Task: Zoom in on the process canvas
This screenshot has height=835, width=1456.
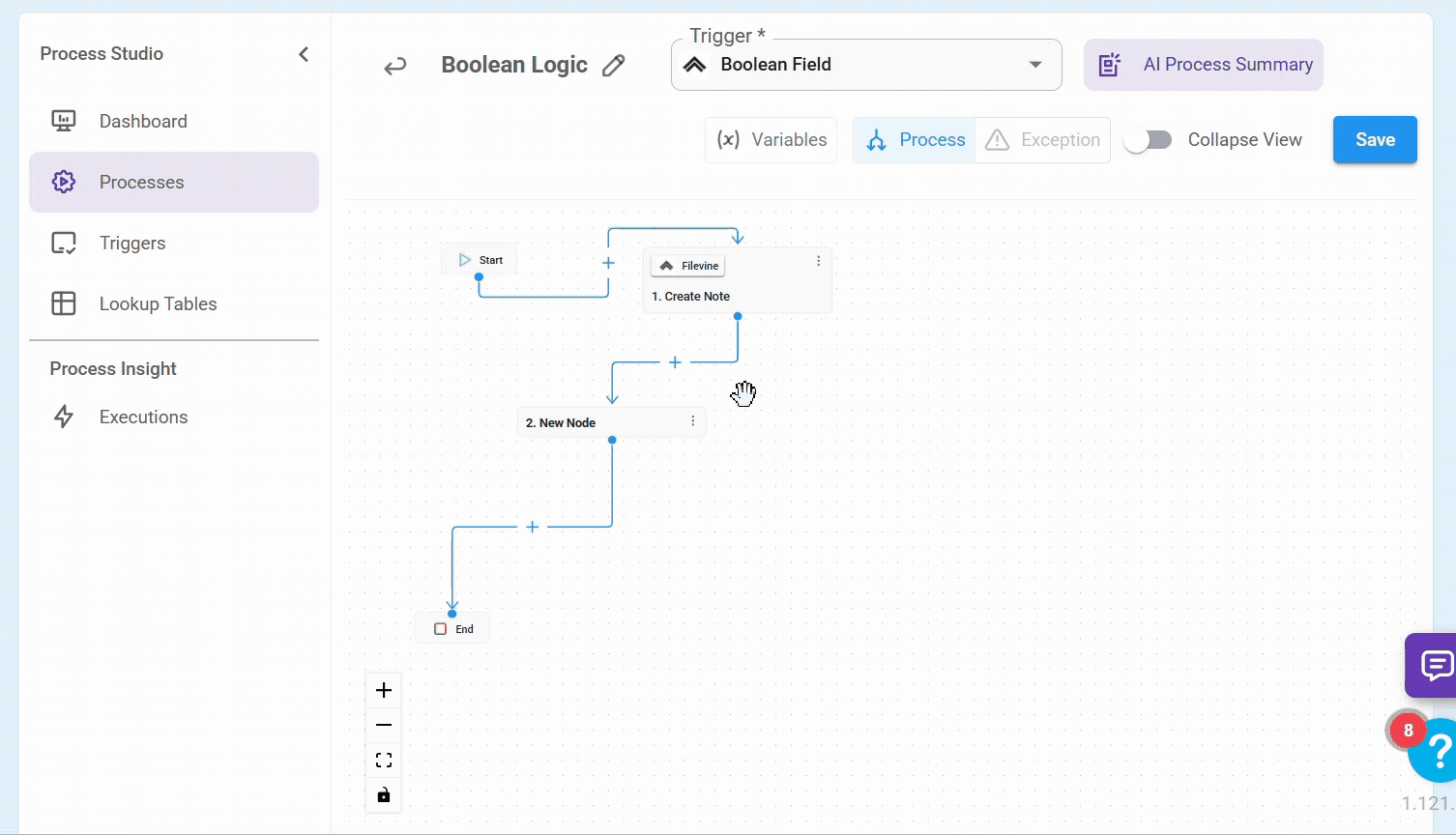Action: tap(384, 690)
